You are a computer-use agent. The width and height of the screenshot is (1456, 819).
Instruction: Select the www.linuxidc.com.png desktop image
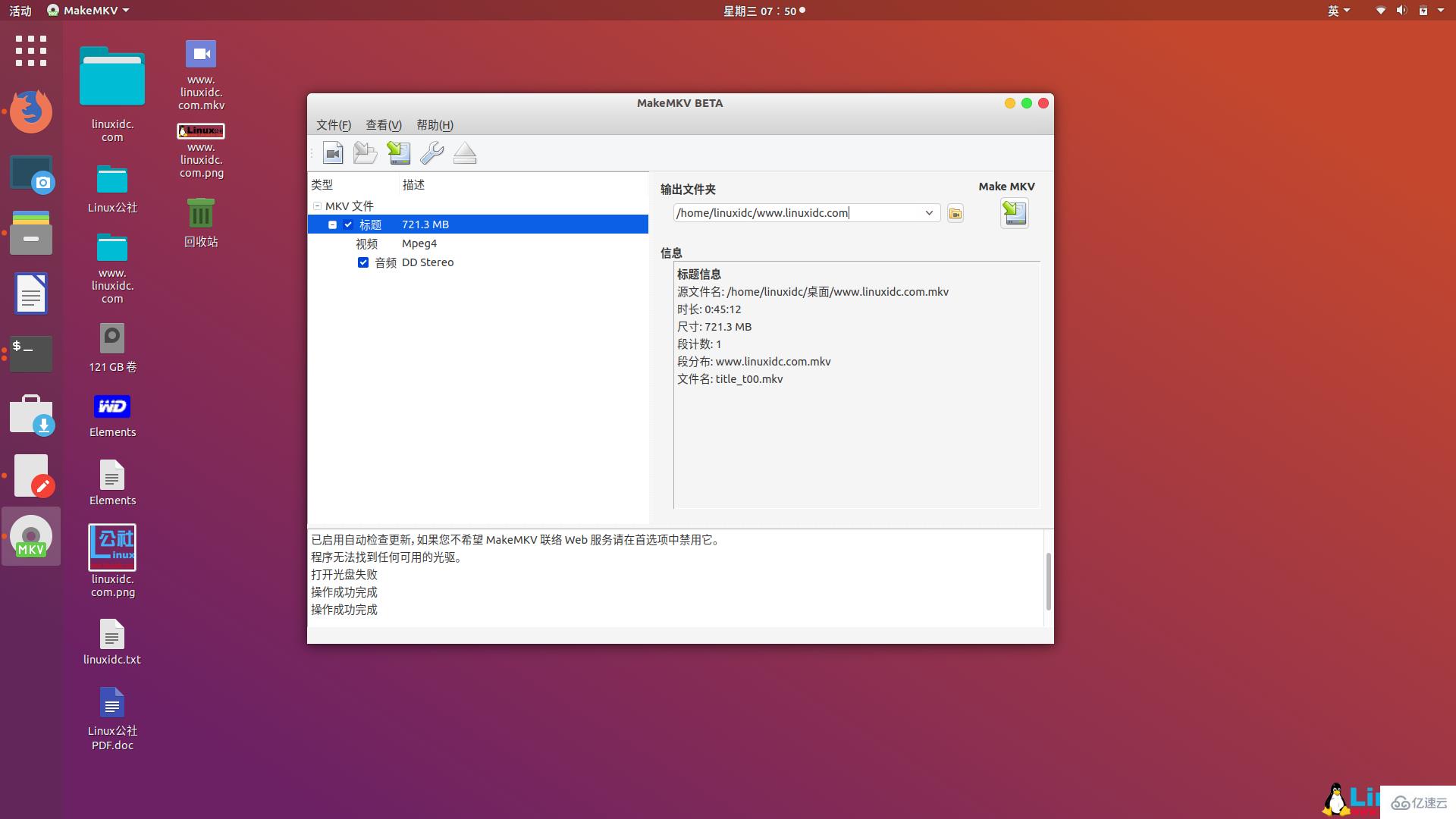click(201, 151)
